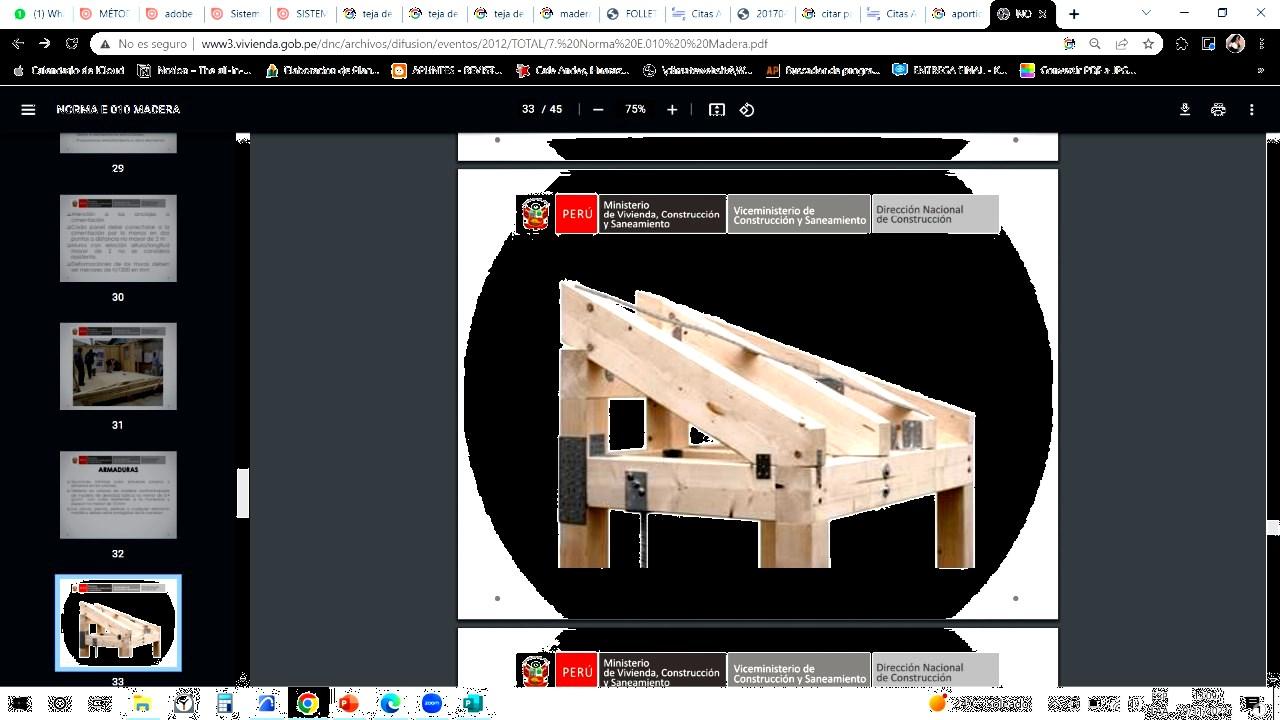1280x720 pixels.
Task: Open page 31 thumbnail
Action: 118,366
